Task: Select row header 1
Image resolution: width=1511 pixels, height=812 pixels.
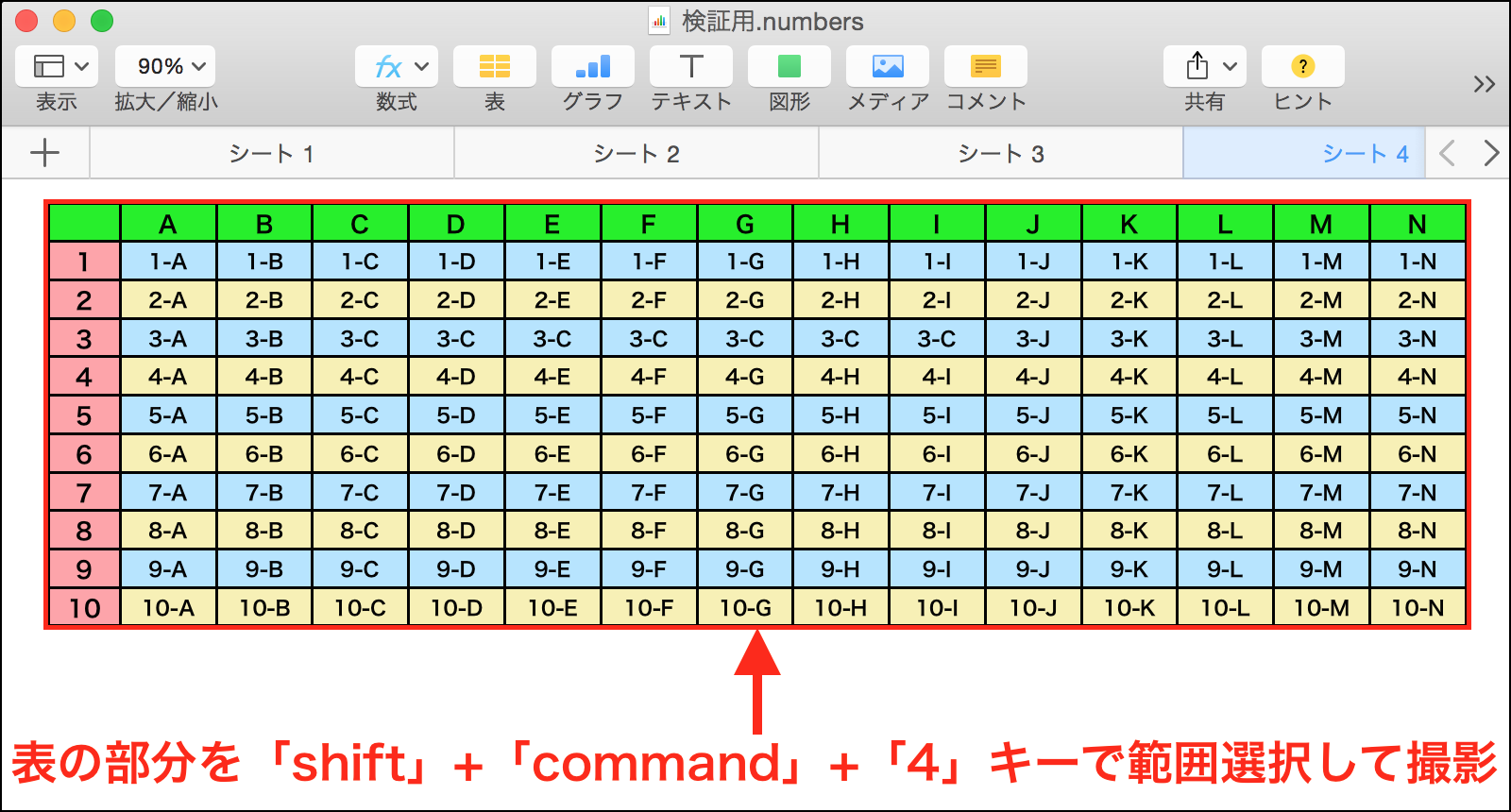Action: coord(84,262)
